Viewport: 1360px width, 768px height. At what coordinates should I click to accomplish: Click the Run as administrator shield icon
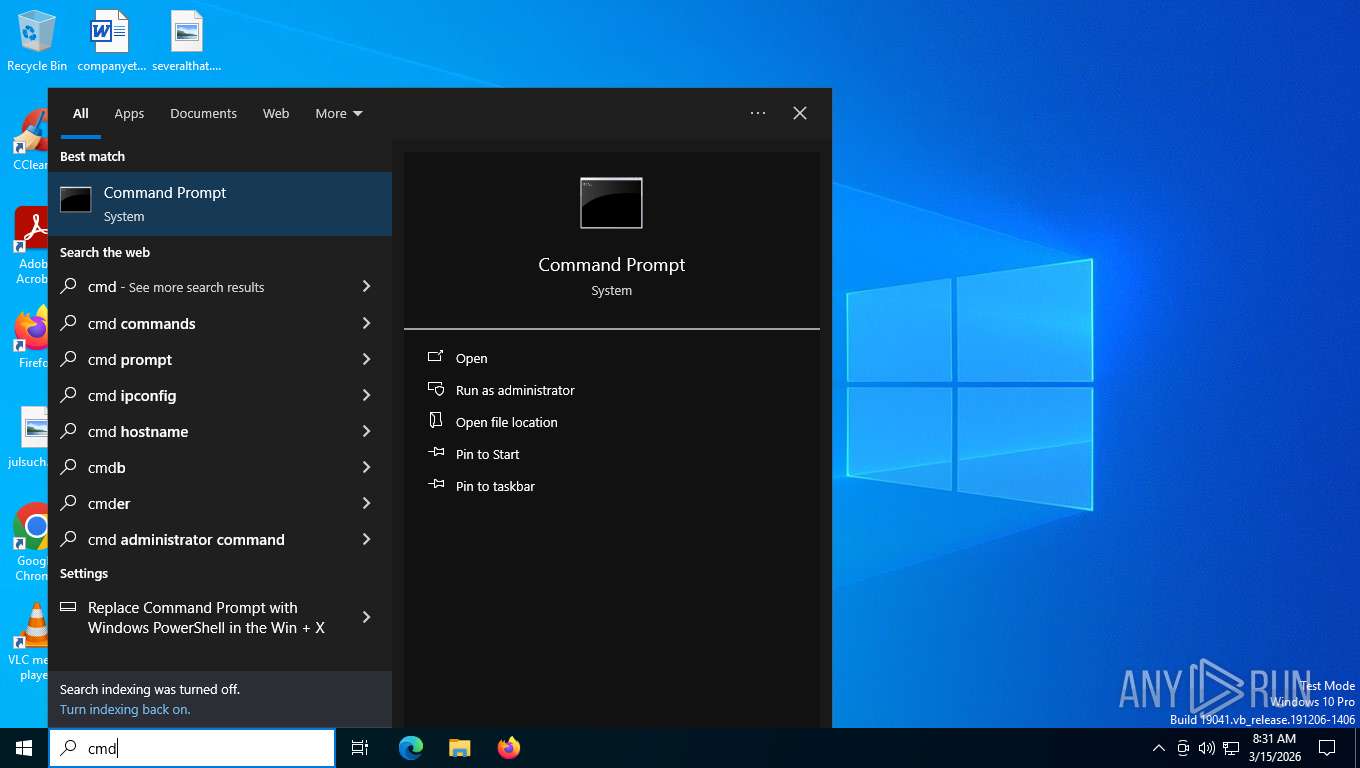[x=435, y=389]
